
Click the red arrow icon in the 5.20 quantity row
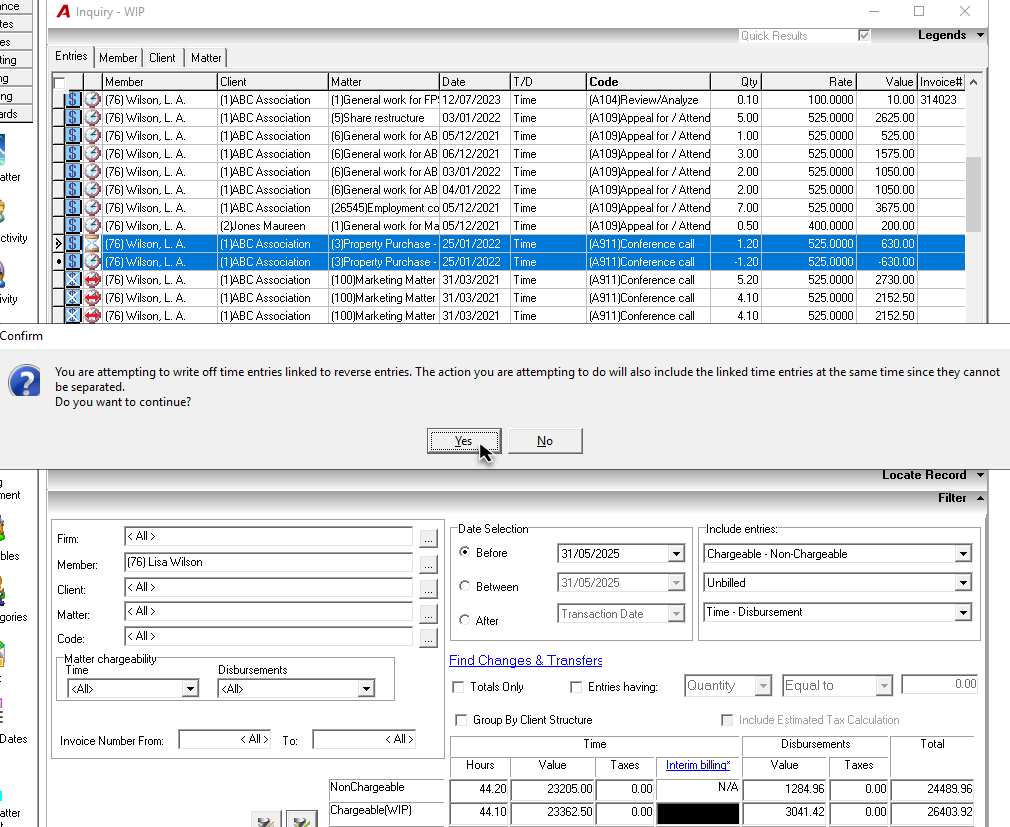[93, 280]
